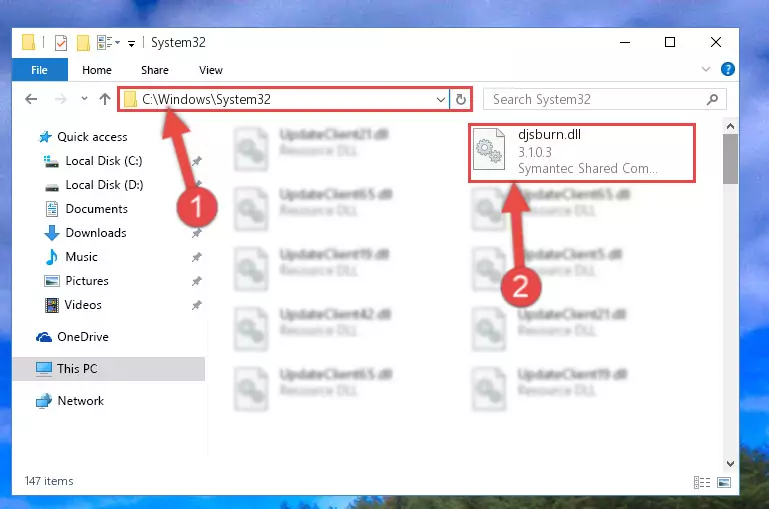The image size is (769, 509).
Task: Click the New folder icon in quick access toolbar
Action: [83, 43]
